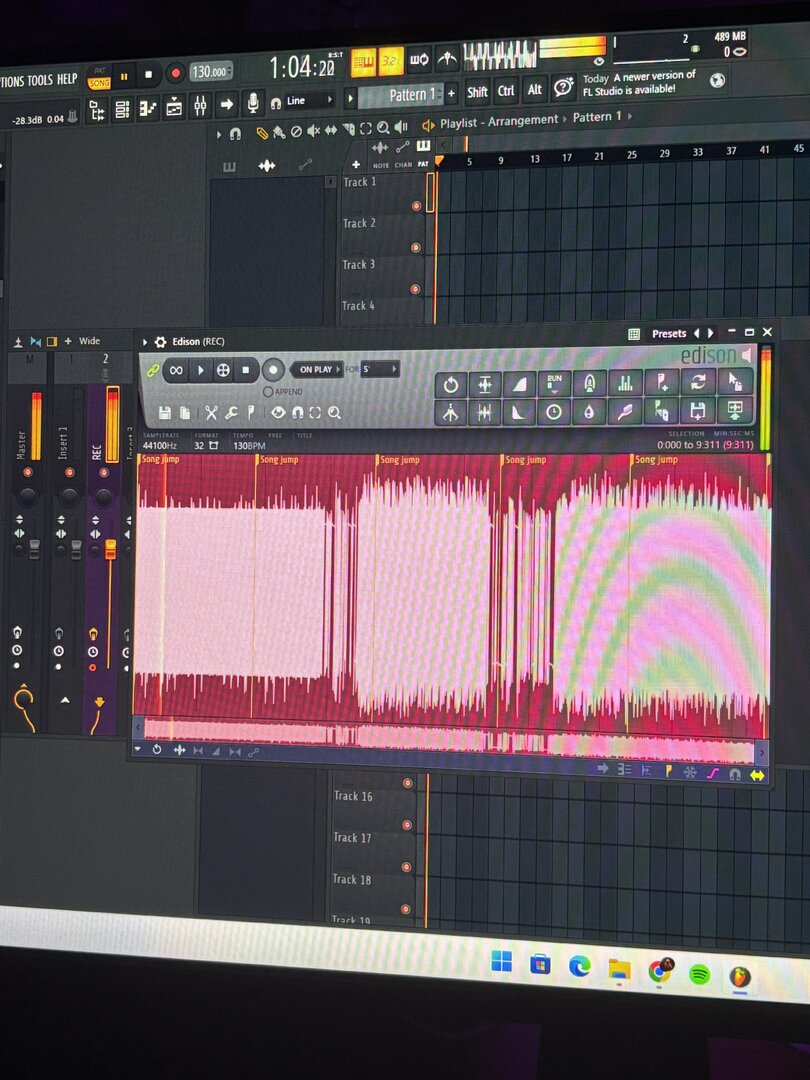
Task: Open Edison loop tuner tool
Action: click(x=698, y=381)
